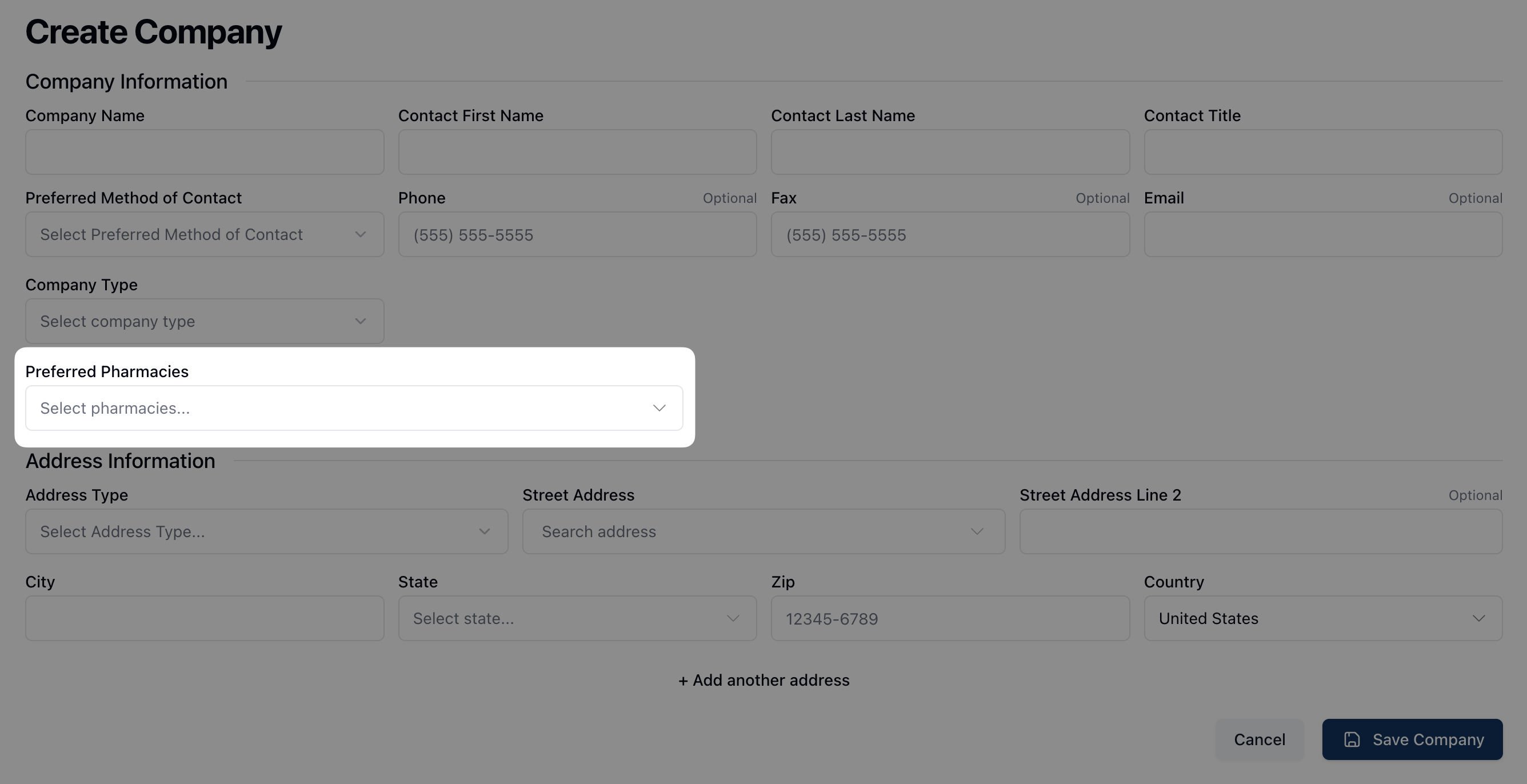This screenshot has height=784, width=1527.
Task: Click into the Phone number field
Action: pos(577,235)
